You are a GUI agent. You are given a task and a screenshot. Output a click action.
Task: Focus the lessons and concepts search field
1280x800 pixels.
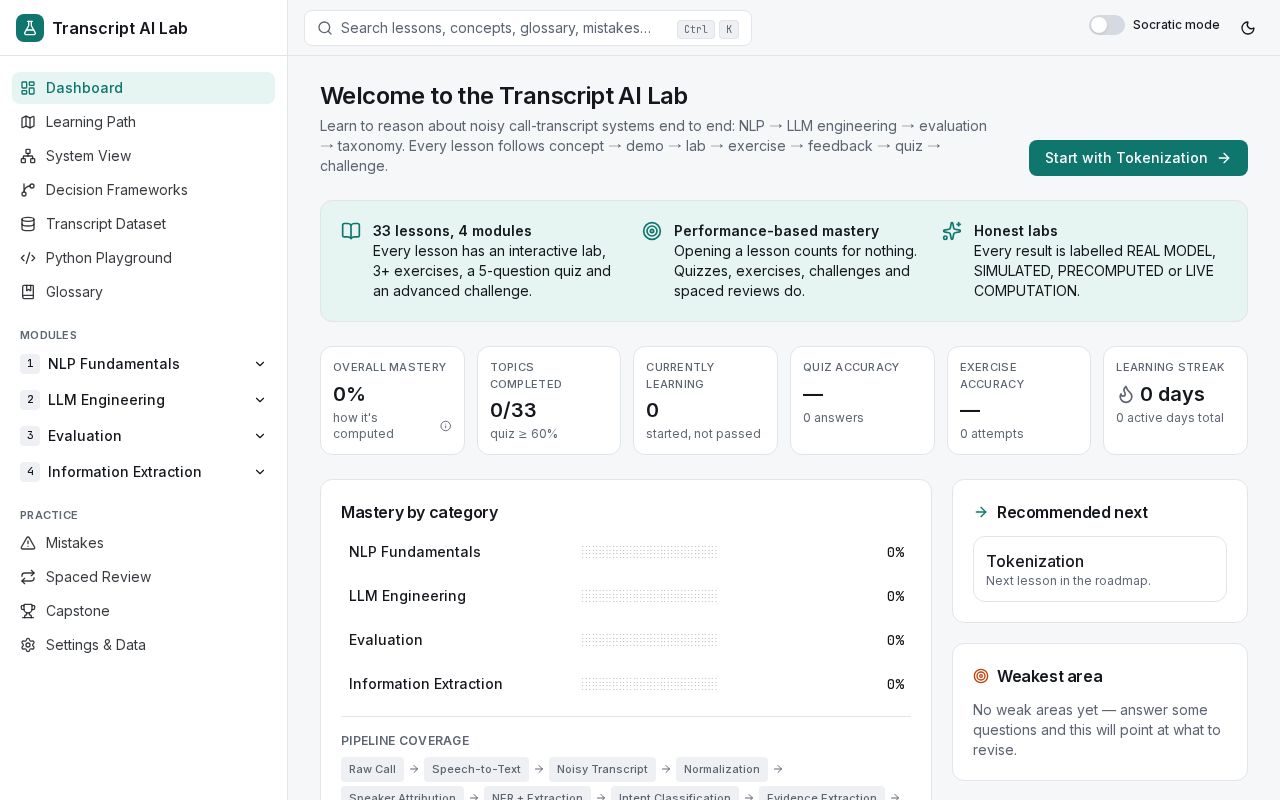coord(528,28)
